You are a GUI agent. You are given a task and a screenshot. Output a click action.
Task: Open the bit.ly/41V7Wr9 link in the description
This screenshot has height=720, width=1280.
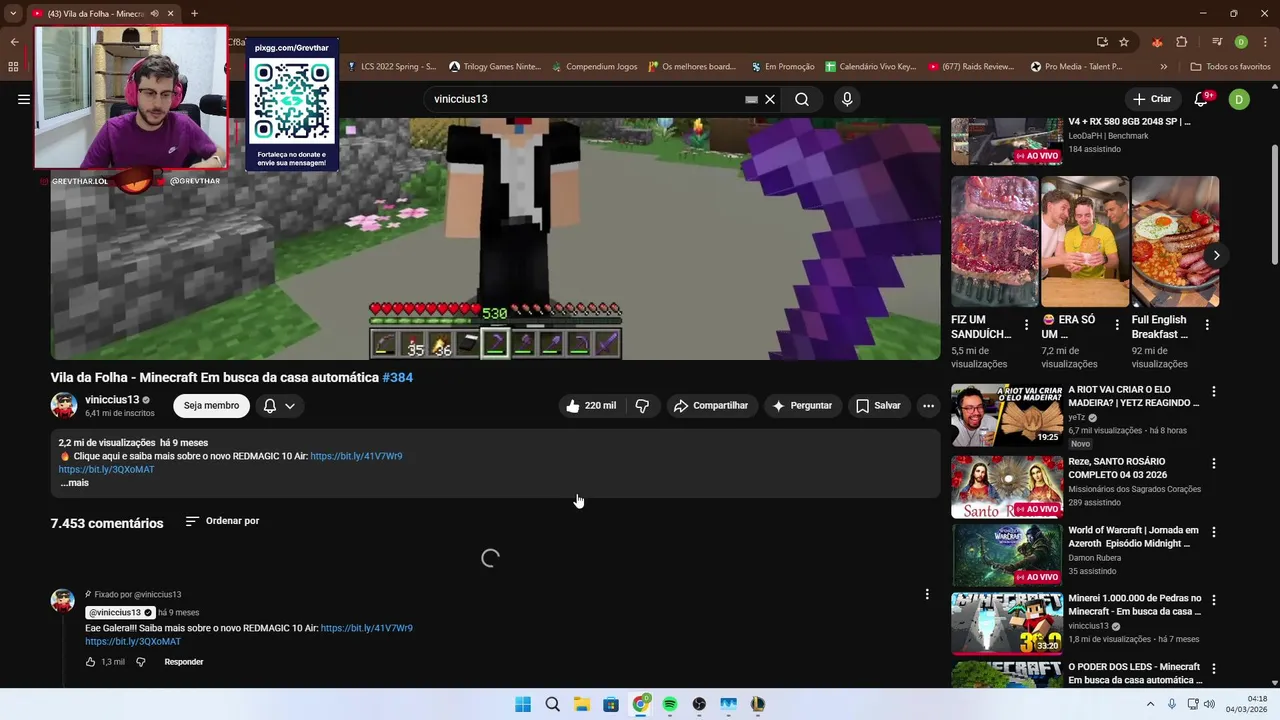[x=356, y=456]
